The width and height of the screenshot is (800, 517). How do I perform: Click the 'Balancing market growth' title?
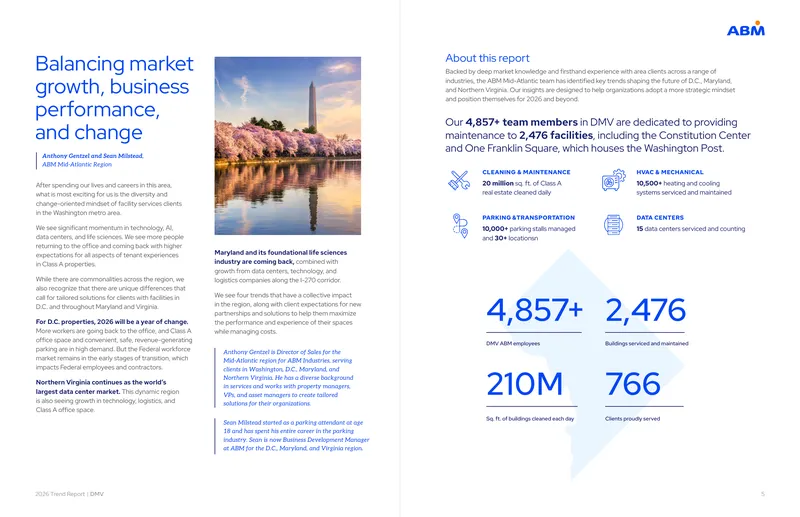114,97
